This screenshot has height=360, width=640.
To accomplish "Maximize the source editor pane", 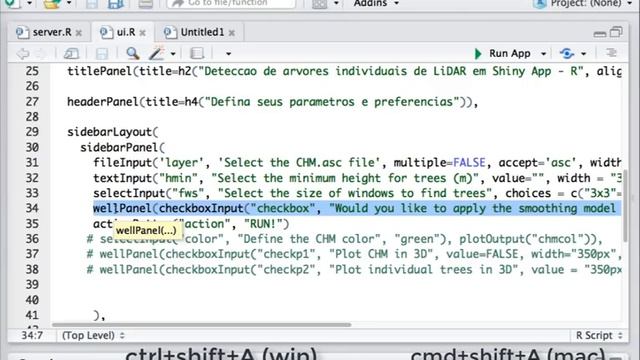I will 616,32.
